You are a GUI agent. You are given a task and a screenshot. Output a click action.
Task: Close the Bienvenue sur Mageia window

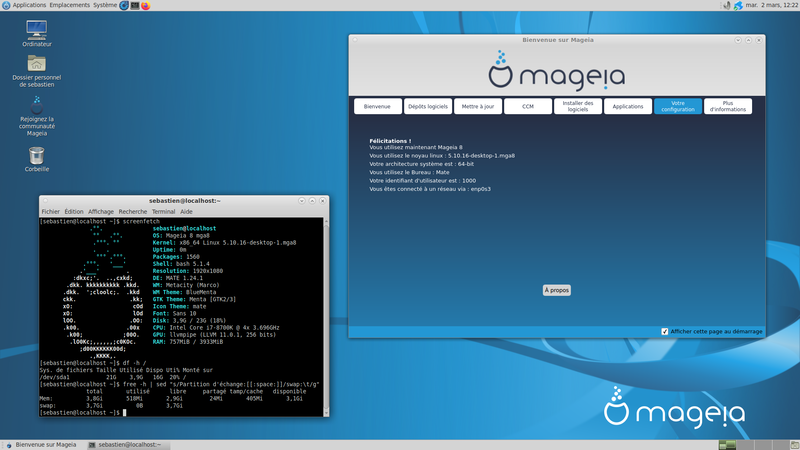[759, 40]
